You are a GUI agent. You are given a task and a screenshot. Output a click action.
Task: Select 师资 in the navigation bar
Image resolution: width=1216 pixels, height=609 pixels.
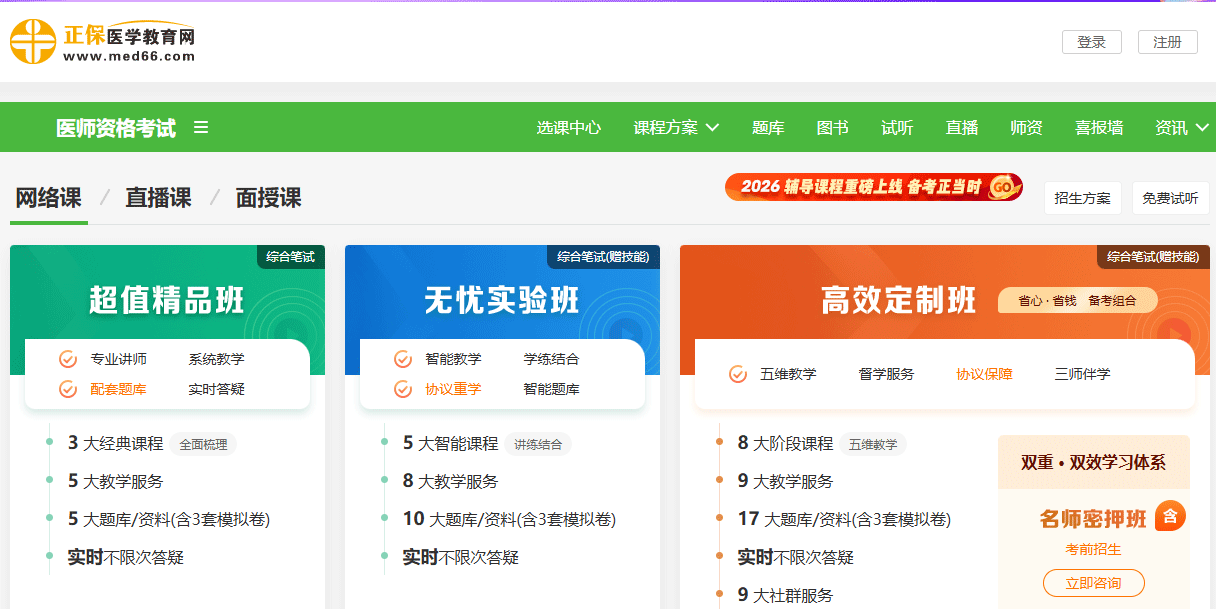point(1026,127)
